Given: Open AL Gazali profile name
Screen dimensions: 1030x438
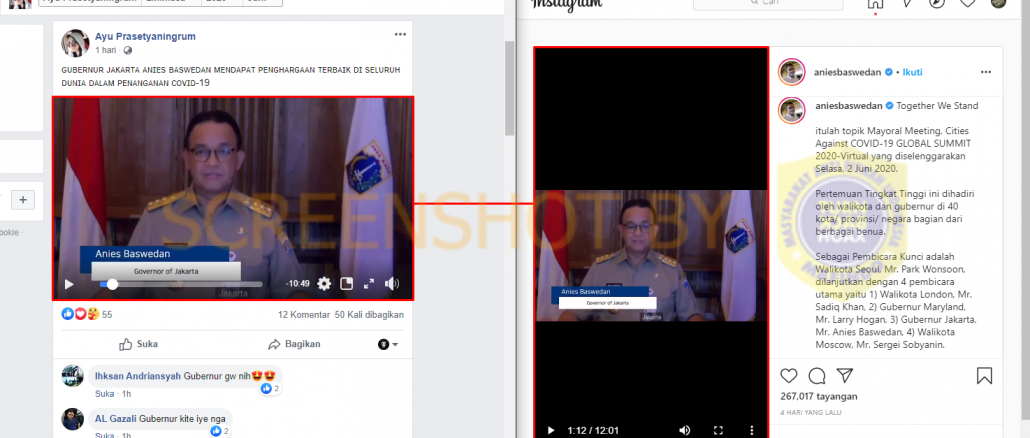Looking at the screenshot, I should pyautogui.click(x=114, y=419).
